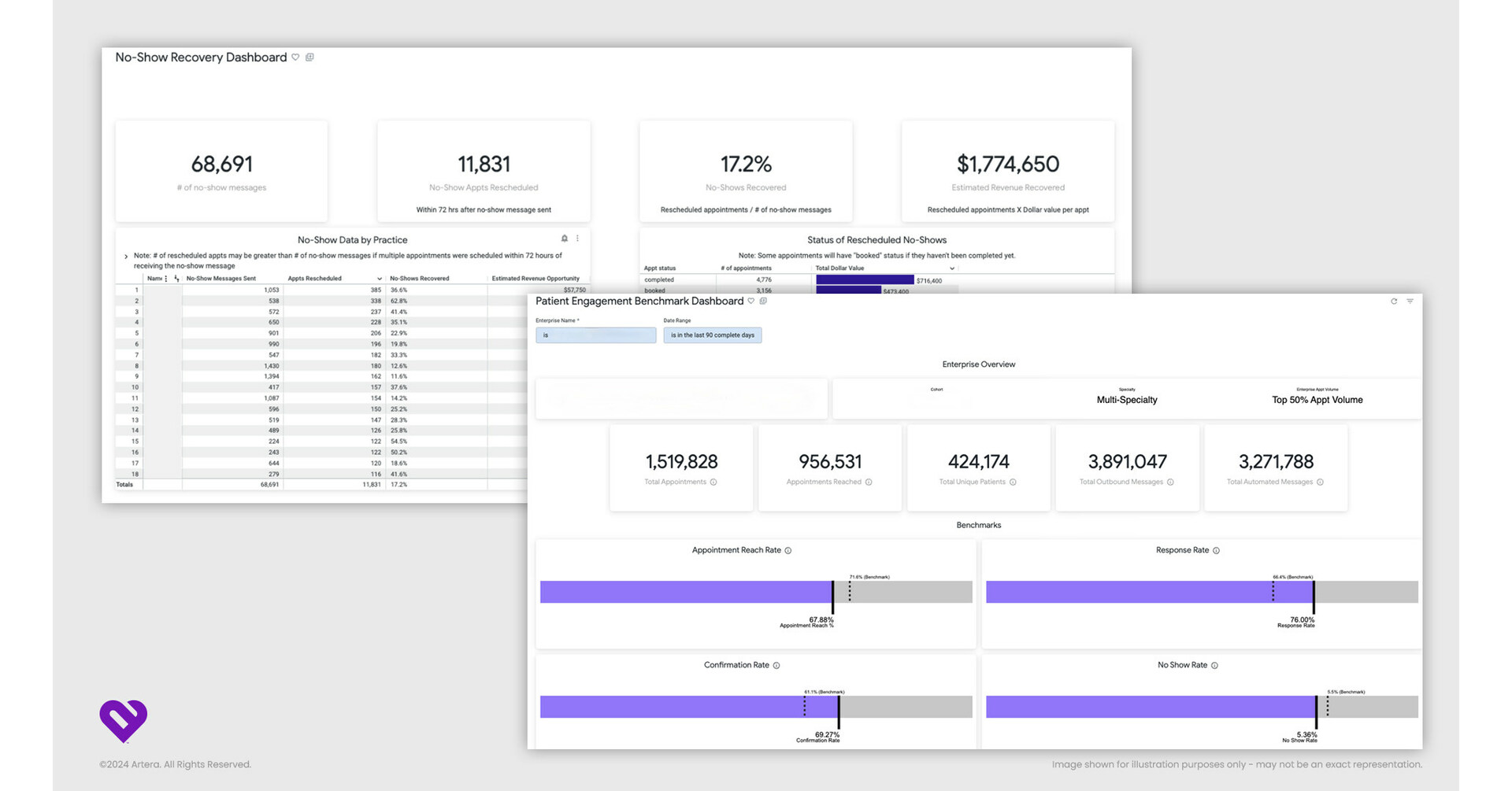Click alert bell on No-Show Data by Practice
This screenshot has width=1512, height=791.
(564, 238)
